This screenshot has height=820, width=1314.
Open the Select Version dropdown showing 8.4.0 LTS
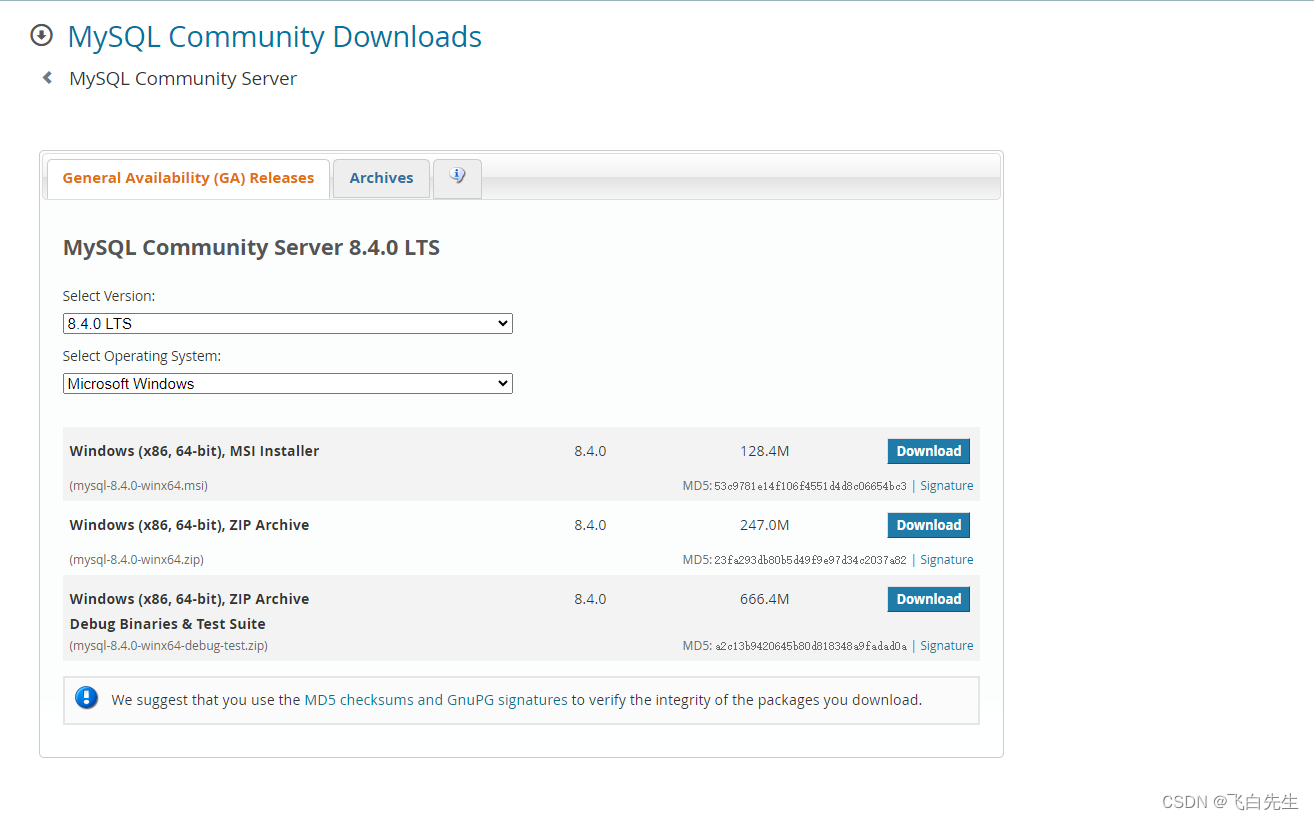pyautogui.click(x=288, y=323)
